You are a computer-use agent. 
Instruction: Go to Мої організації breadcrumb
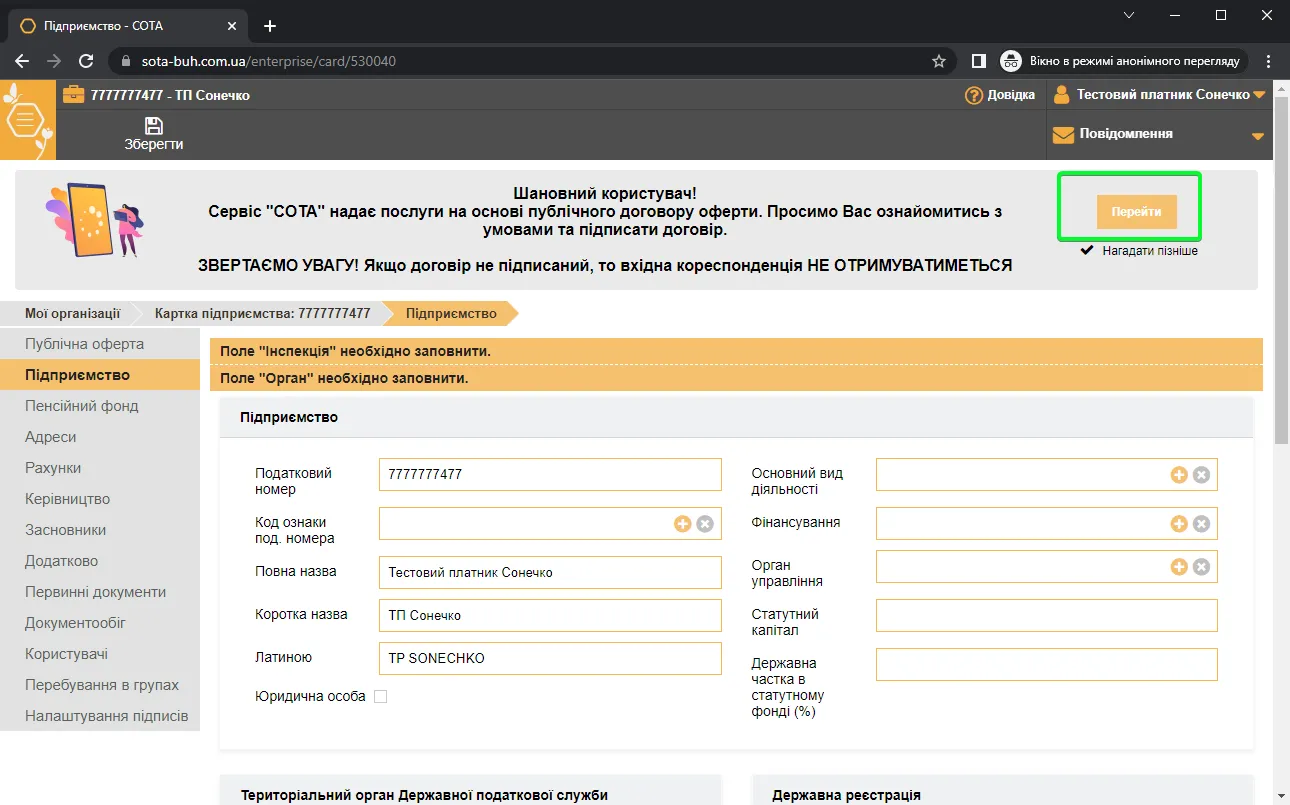click(72, 313)
